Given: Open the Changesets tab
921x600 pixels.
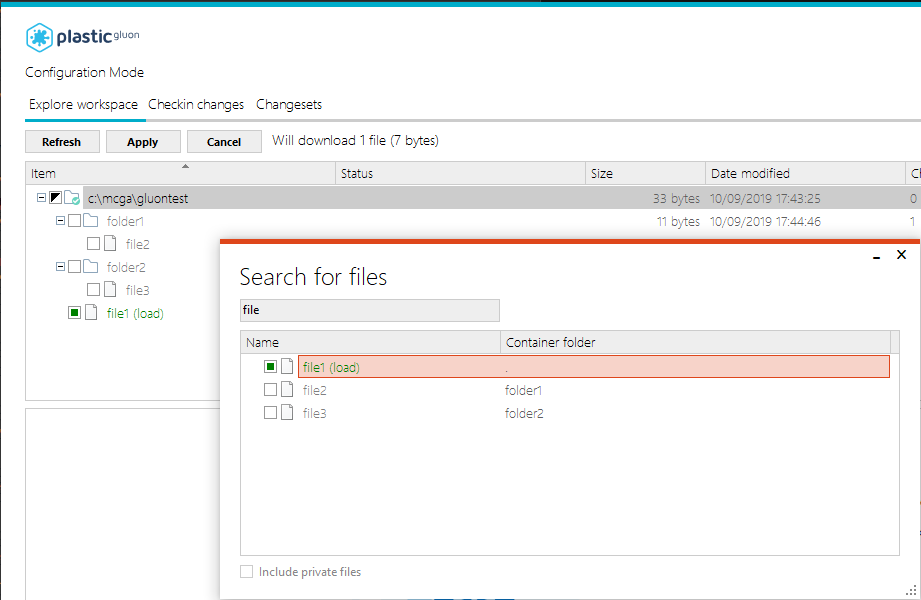Looking at the screenshot, I should [289, 104].
